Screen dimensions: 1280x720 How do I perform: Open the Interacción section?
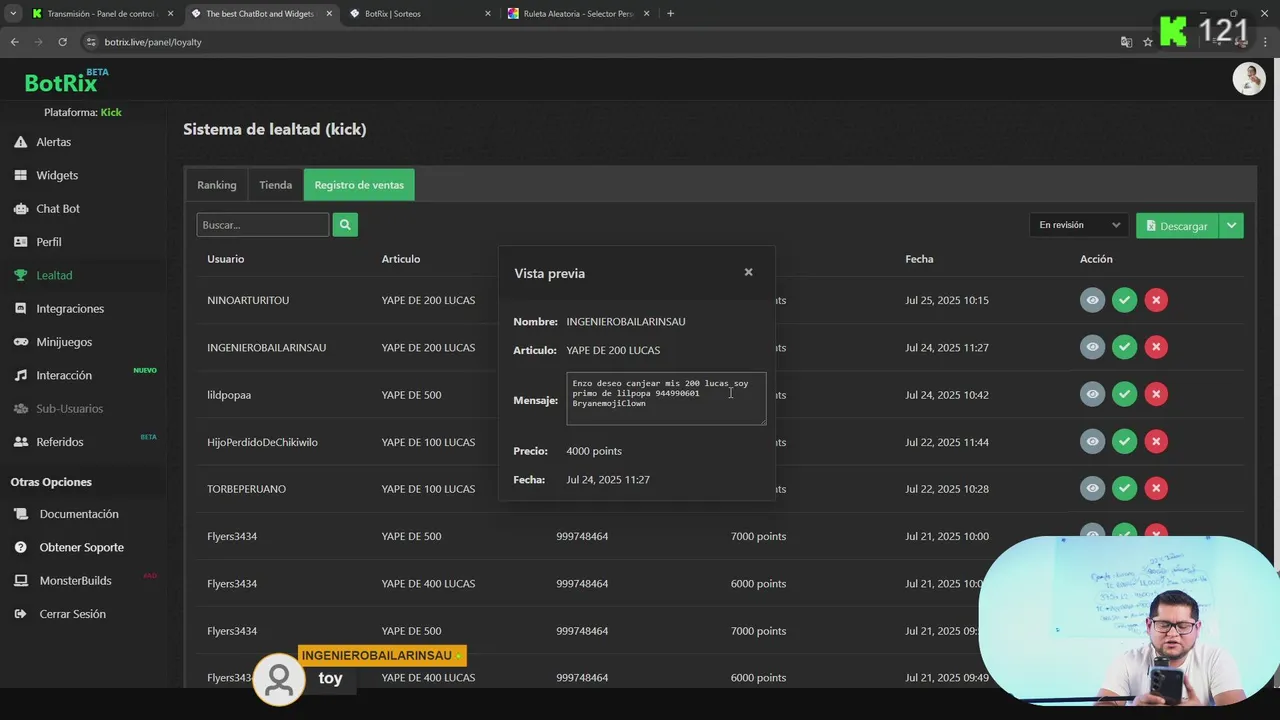[64, 375]
